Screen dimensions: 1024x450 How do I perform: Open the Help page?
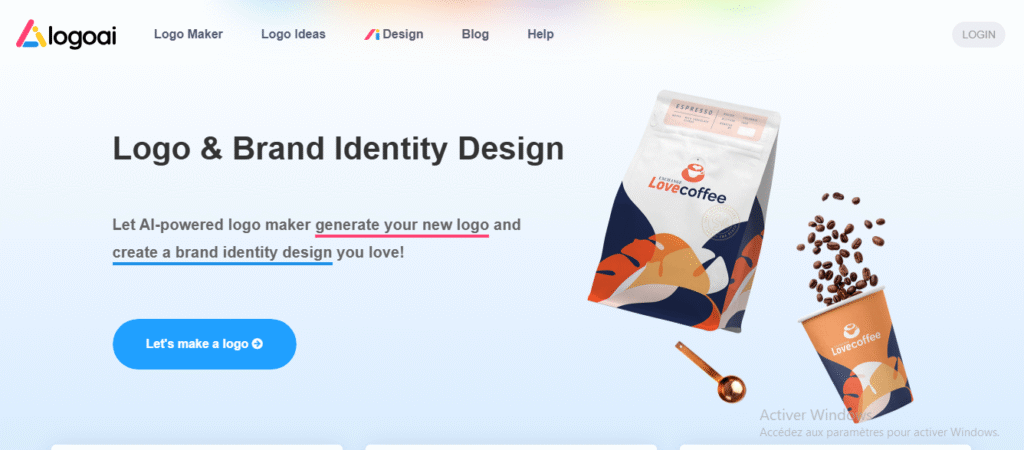pos(541,34)
